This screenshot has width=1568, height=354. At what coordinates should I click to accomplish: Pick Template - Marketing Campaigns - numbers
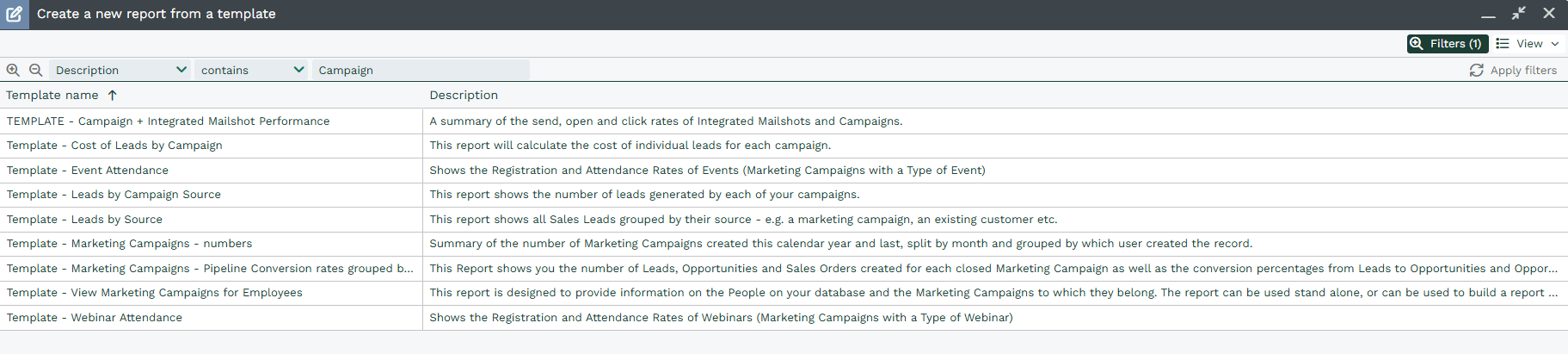coord(129,244)
